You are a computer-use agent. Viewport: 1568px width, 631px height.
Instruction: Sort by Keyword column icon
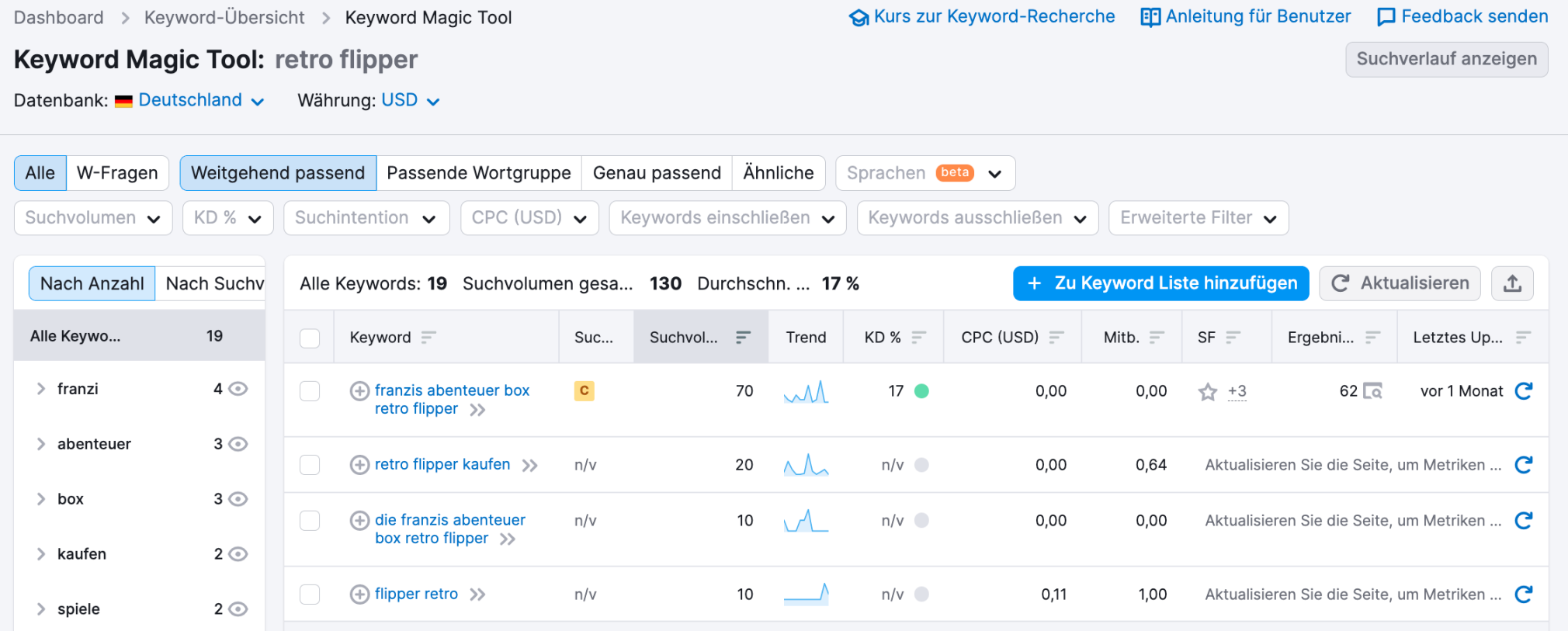click(x=428, y=337)
